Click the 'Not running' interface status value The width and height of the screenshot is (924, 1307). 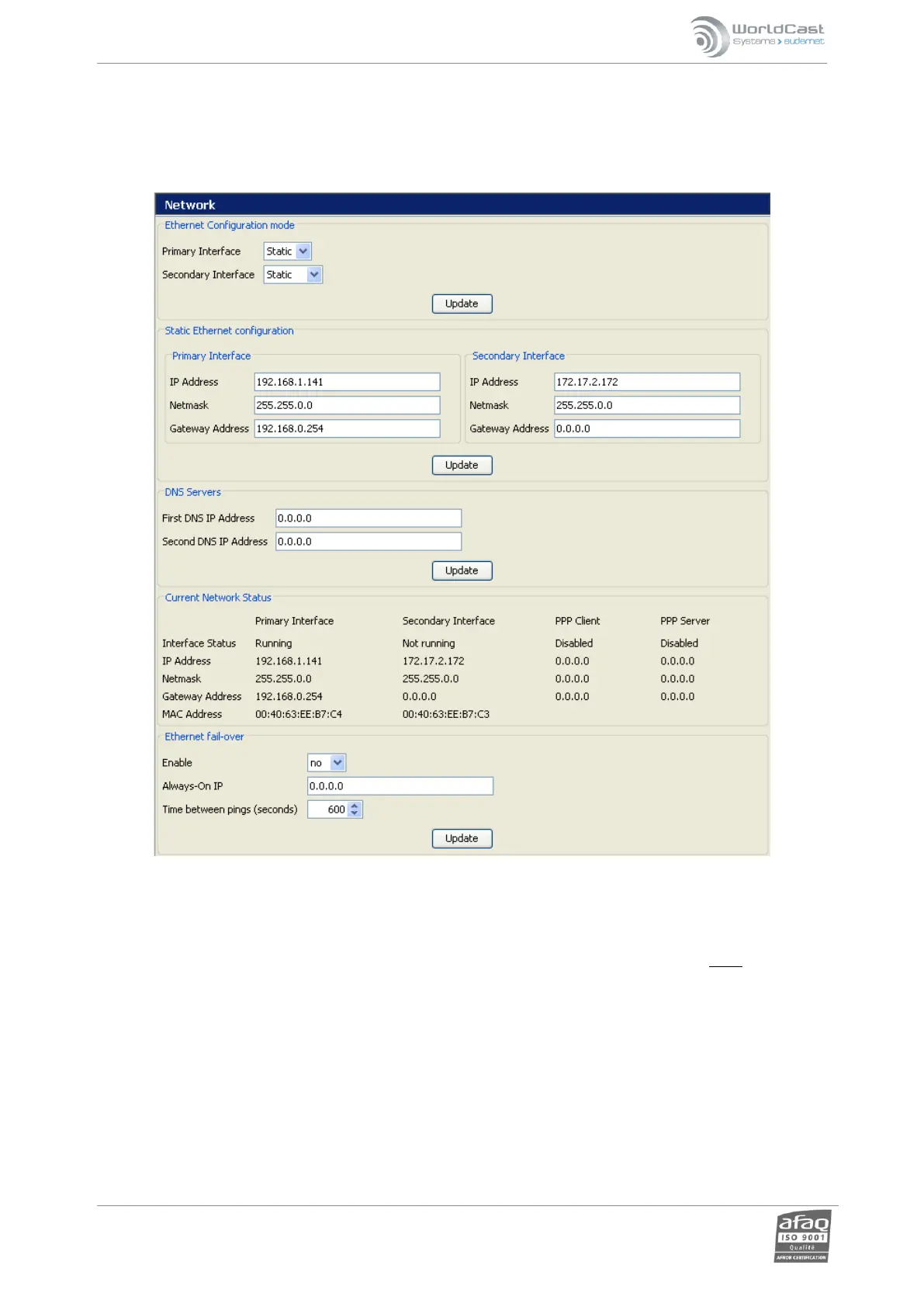coord(428,643)
